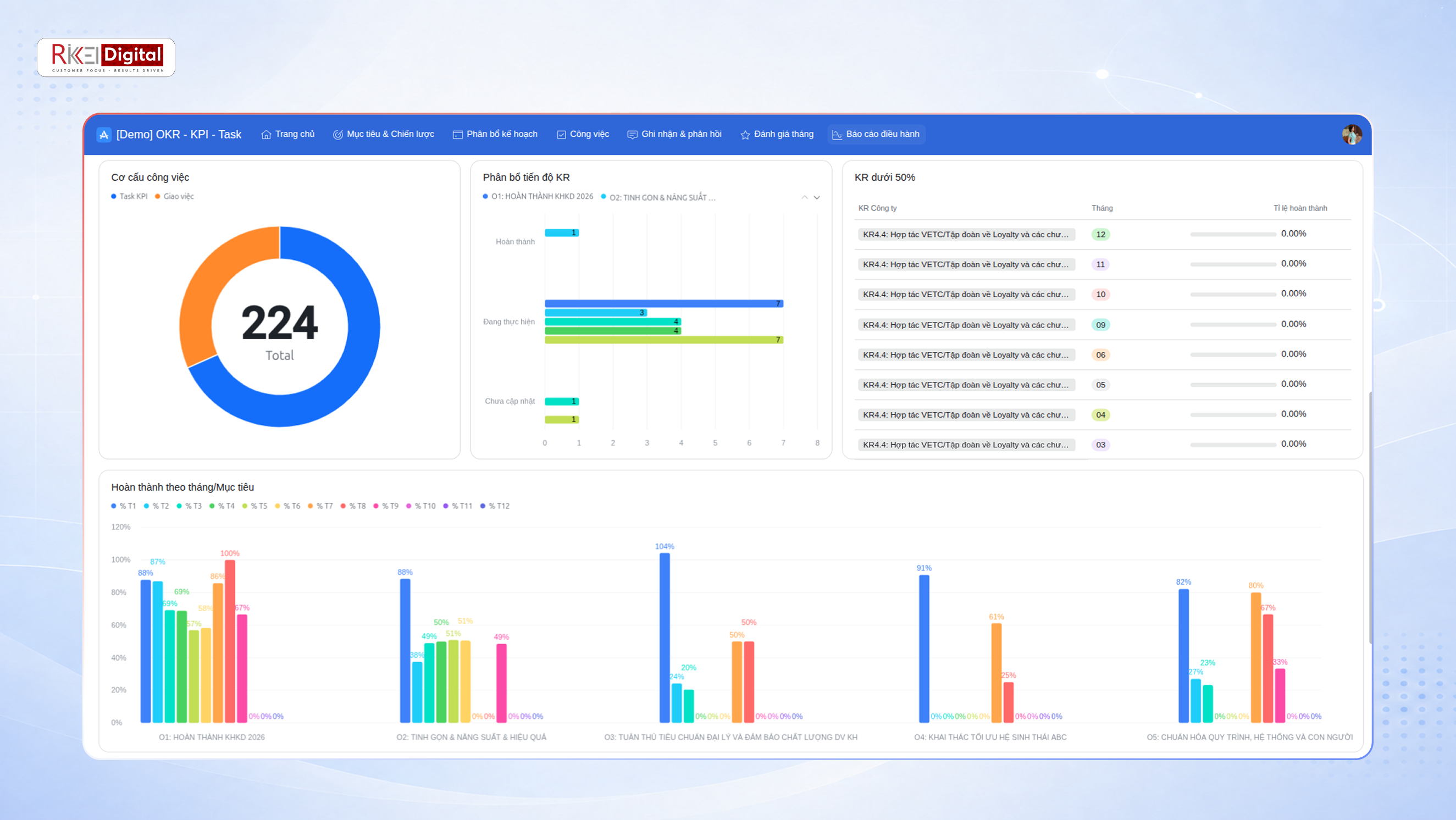1456x820 pixels.
Task: Click the month badge 09
Action: pyautogui.click(x=1100, y=325)
